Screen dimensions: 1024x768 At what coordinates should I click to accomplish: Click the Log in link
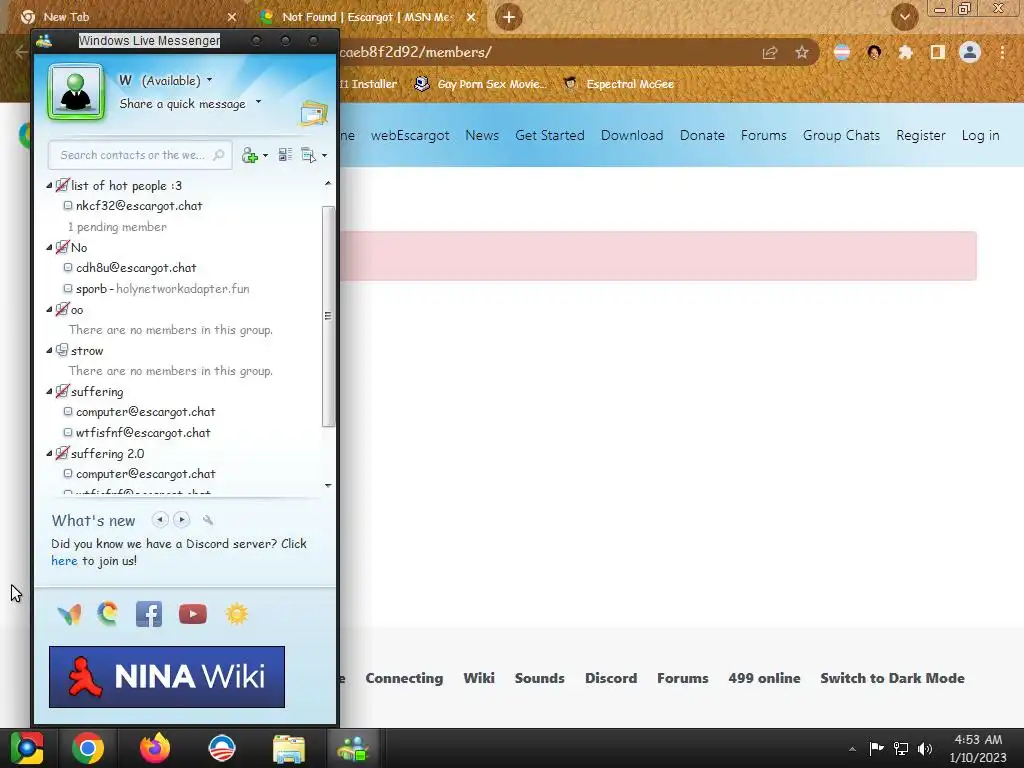pos(980,135)
